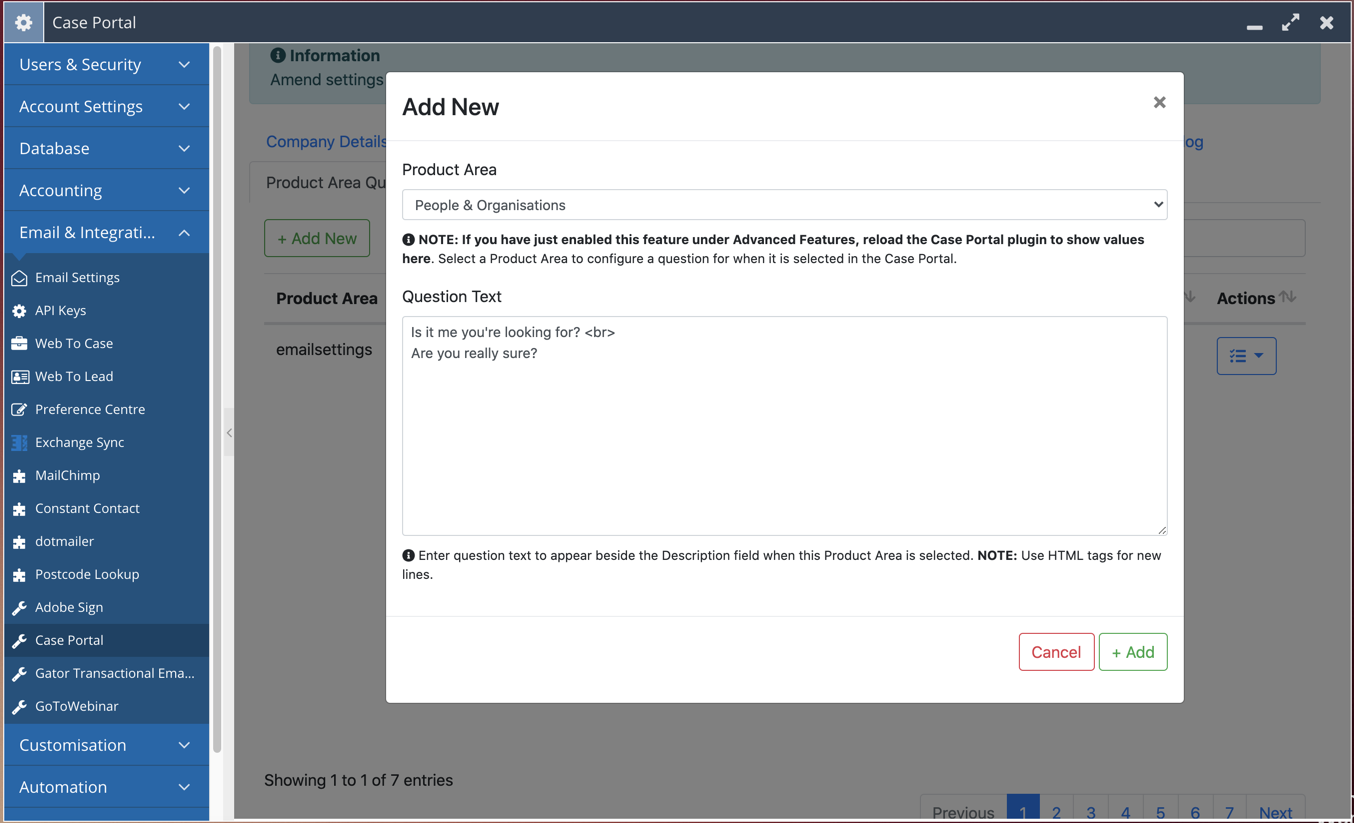Click the Web To Case briefcase icon
The height and width of the screenshot is (823, 1354).
19,344
